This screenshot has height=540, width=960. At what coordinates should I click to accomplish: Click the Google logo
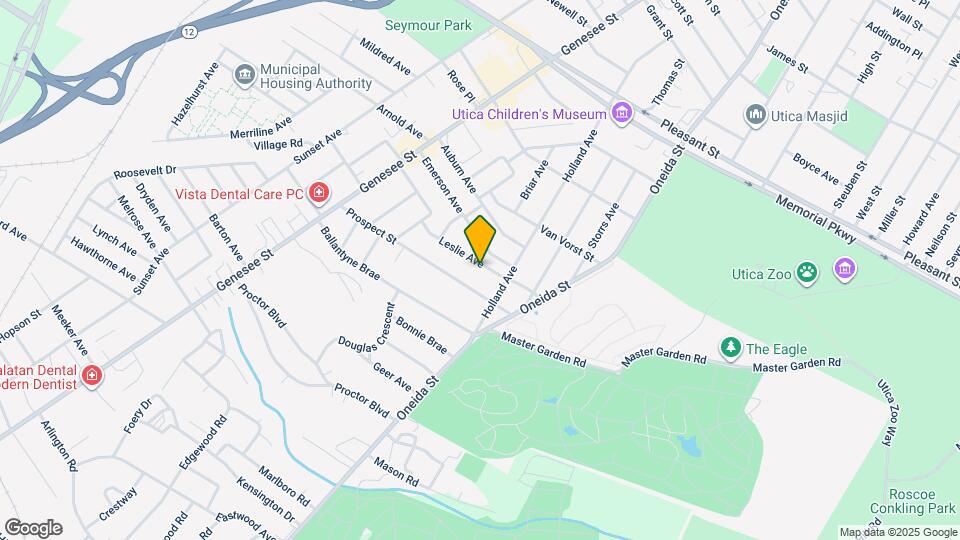click(x=34, y=528)
